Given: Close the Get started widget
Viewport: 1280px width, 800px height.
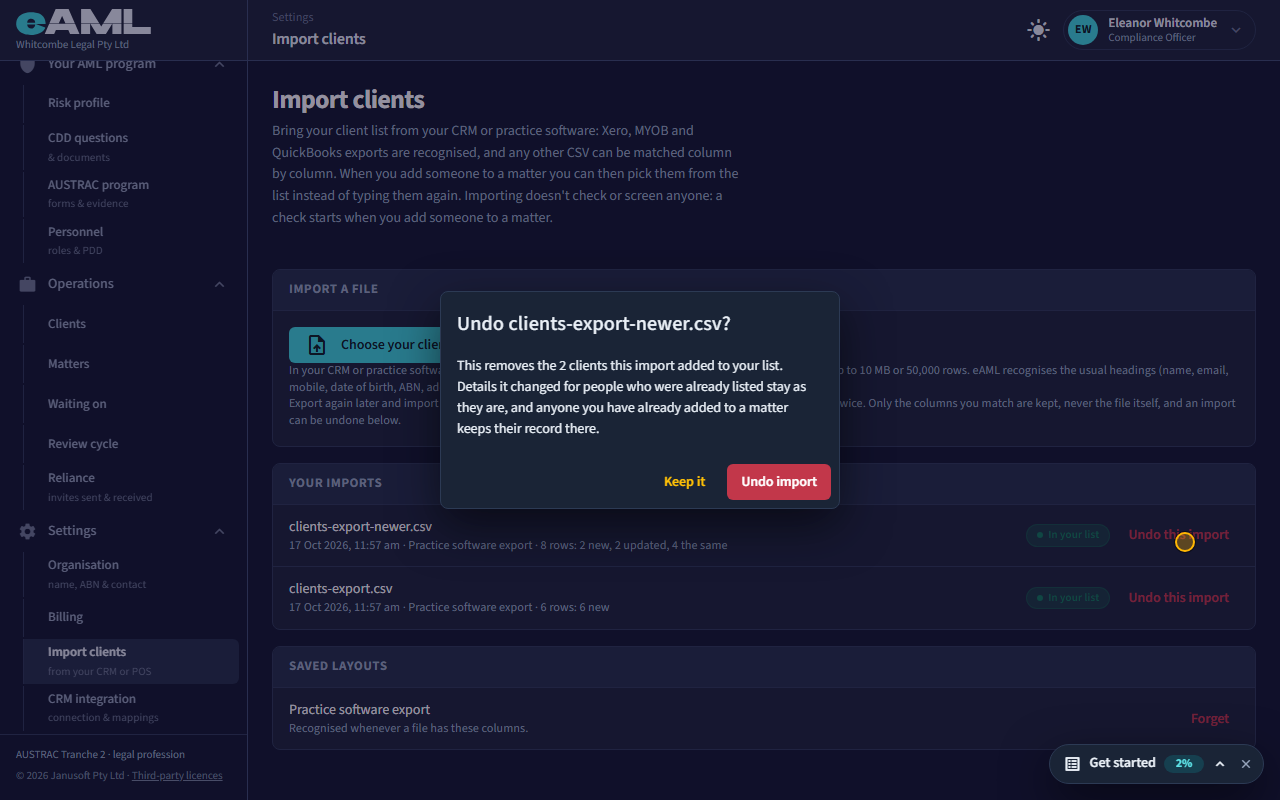Looking at the screenshot, I should point(1246,763).
